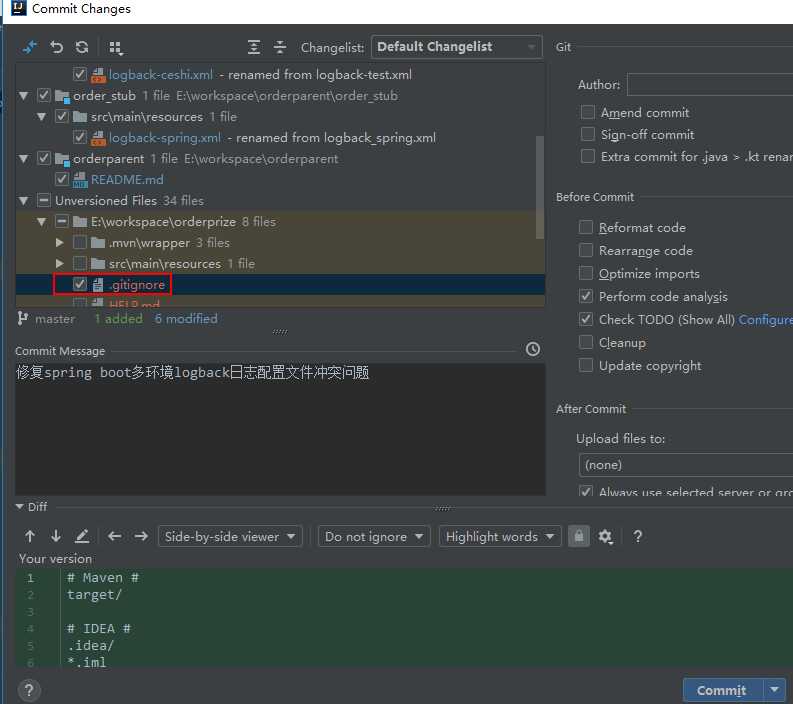Collapse the Diff section

[x=19, y=506]
